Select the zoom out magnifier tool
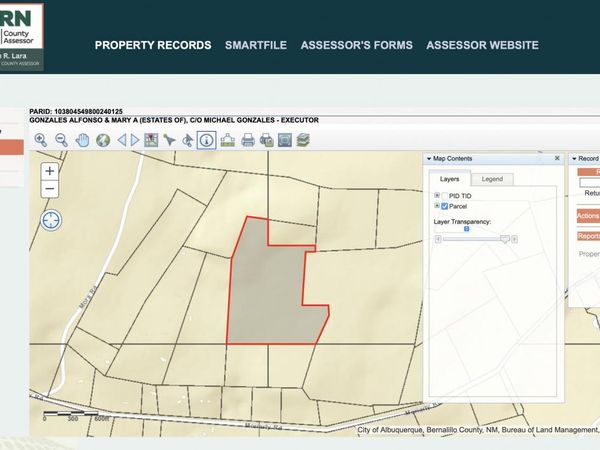This screenshot has height=450, width=600. [x=61, y=140]
